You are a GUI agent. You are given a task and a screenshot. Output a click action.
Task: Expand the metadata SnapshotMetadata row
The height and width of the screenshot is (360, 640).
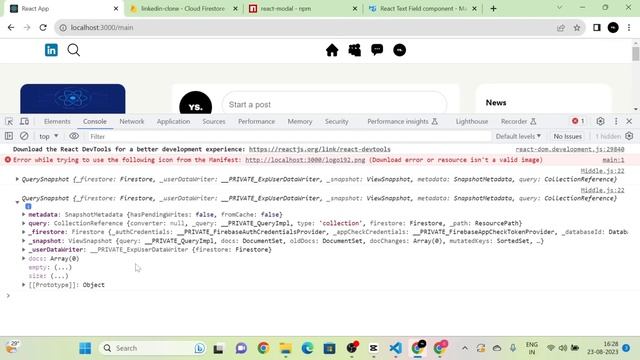(24, 214)
